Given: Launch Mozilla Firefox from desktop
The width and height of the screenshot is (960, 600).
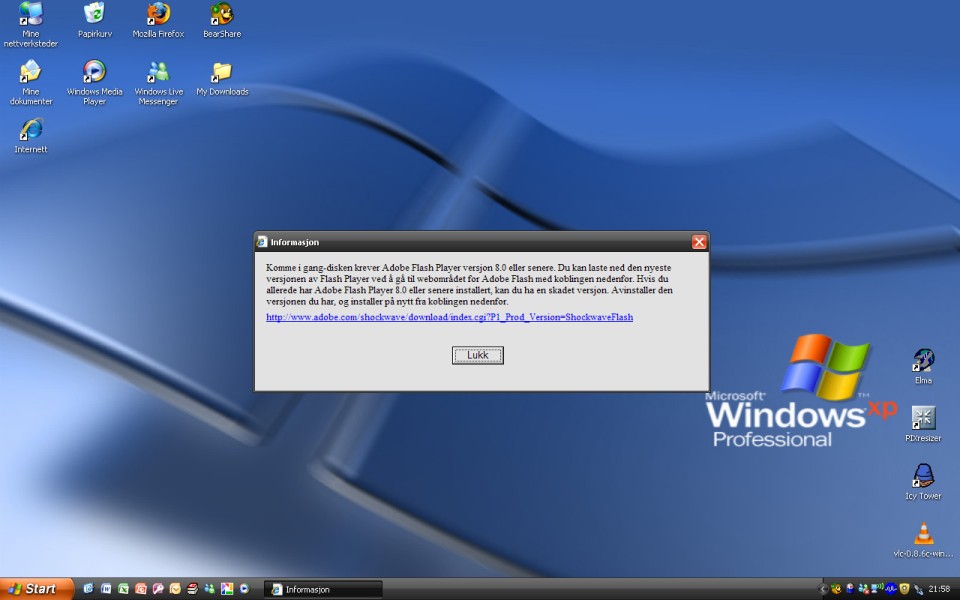Looking at the screenshot, I should pos(158,20).
